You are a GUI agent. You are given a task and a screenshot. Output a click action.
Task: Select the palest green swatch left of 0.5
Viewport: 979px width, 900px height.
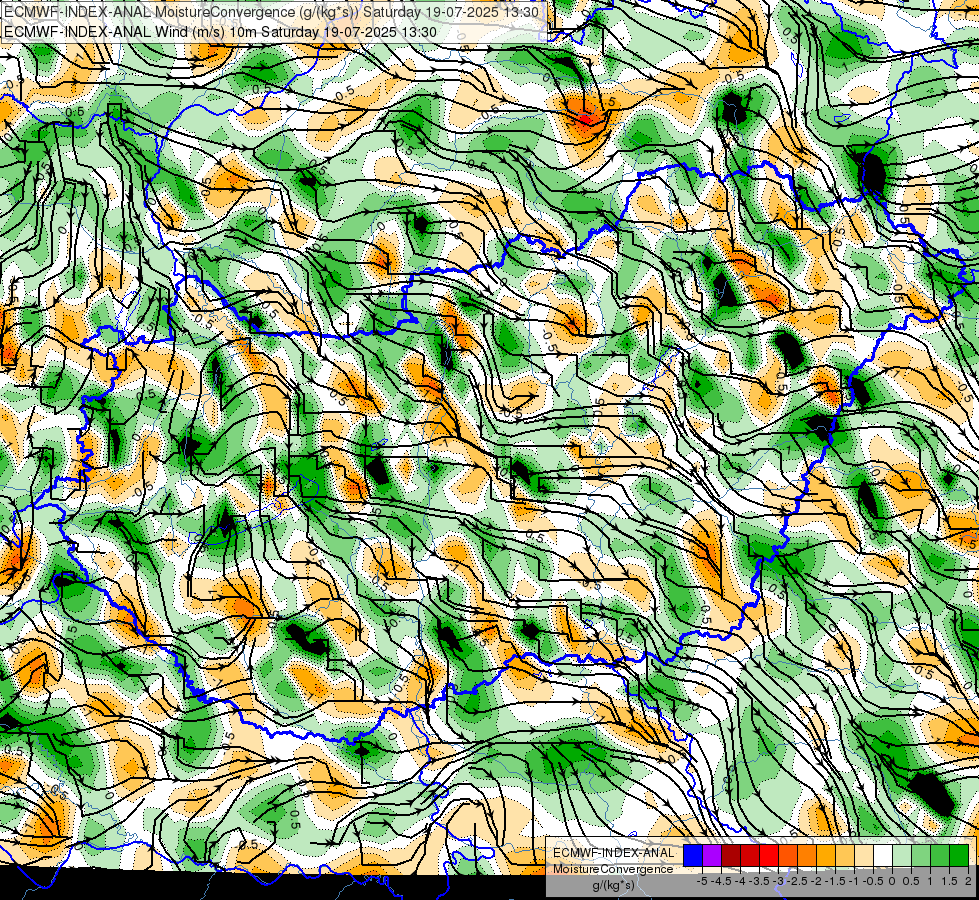(902, 856)
